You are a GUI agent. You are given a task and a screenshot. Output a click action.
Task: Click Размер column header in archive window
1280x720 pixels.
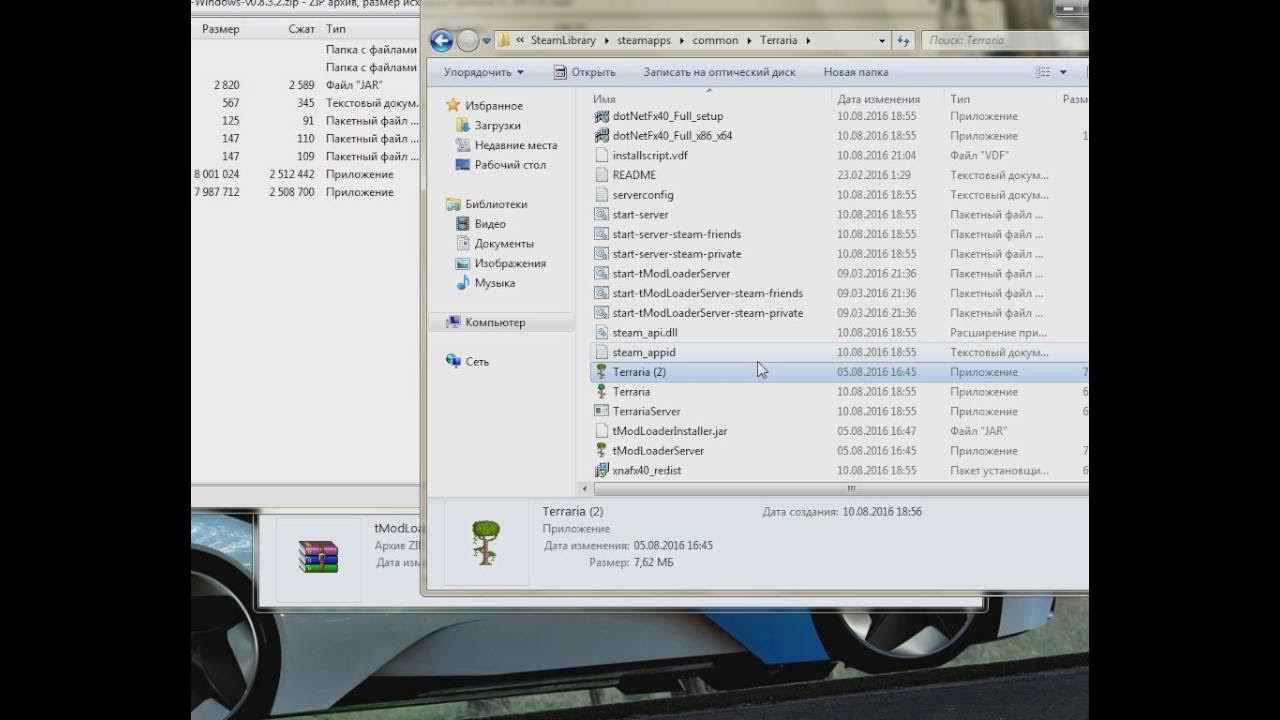click(220, 29)
